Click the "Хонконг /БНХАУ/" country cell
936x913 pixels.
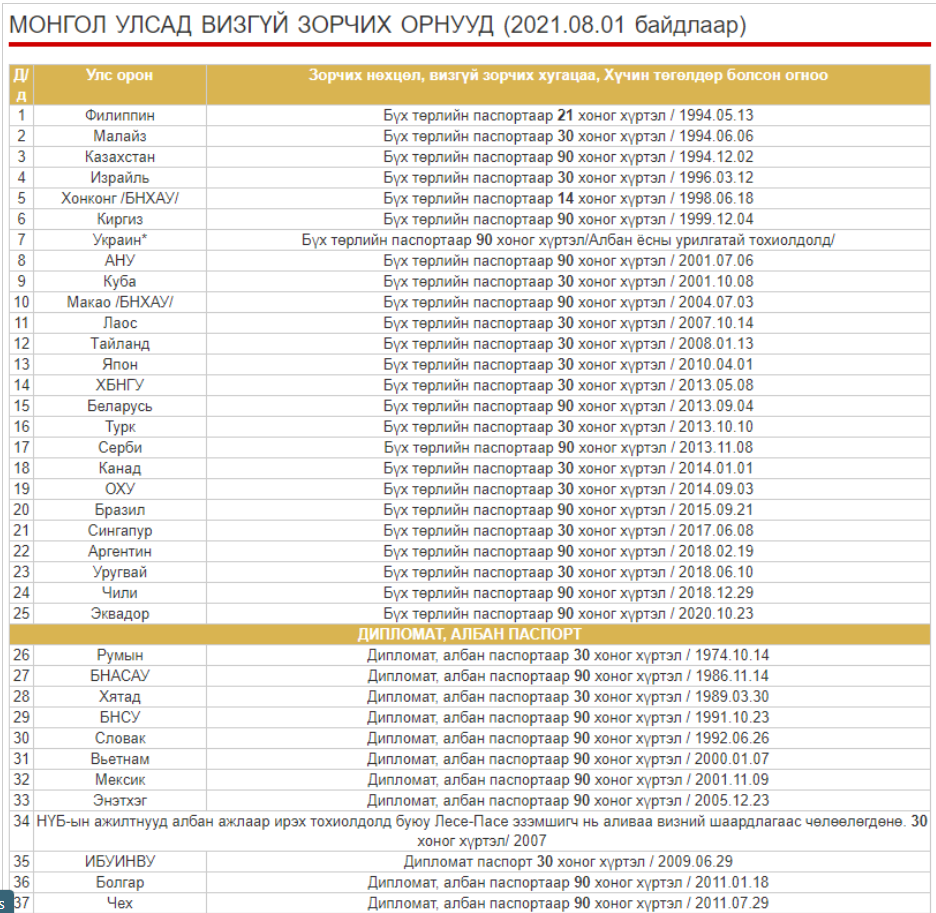(x=119, y=198)
